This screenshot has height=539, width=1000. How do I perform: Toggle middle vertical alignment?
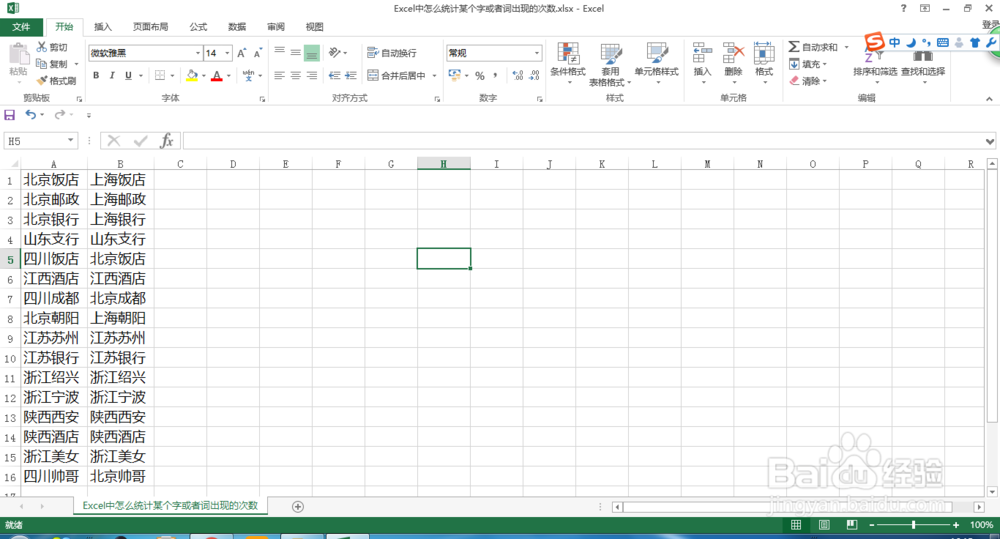pyautogui.click(x=295, y=52)
